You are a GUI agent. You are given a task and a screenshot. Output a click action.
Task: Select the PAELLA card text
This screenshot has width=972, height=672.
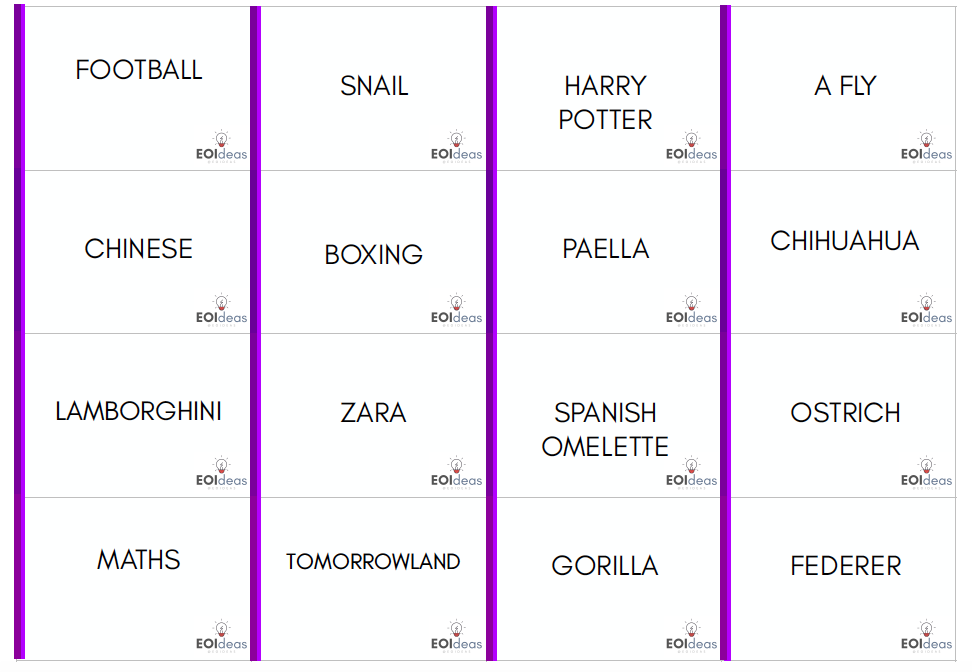pyautogui.click(x=606, y=249)
